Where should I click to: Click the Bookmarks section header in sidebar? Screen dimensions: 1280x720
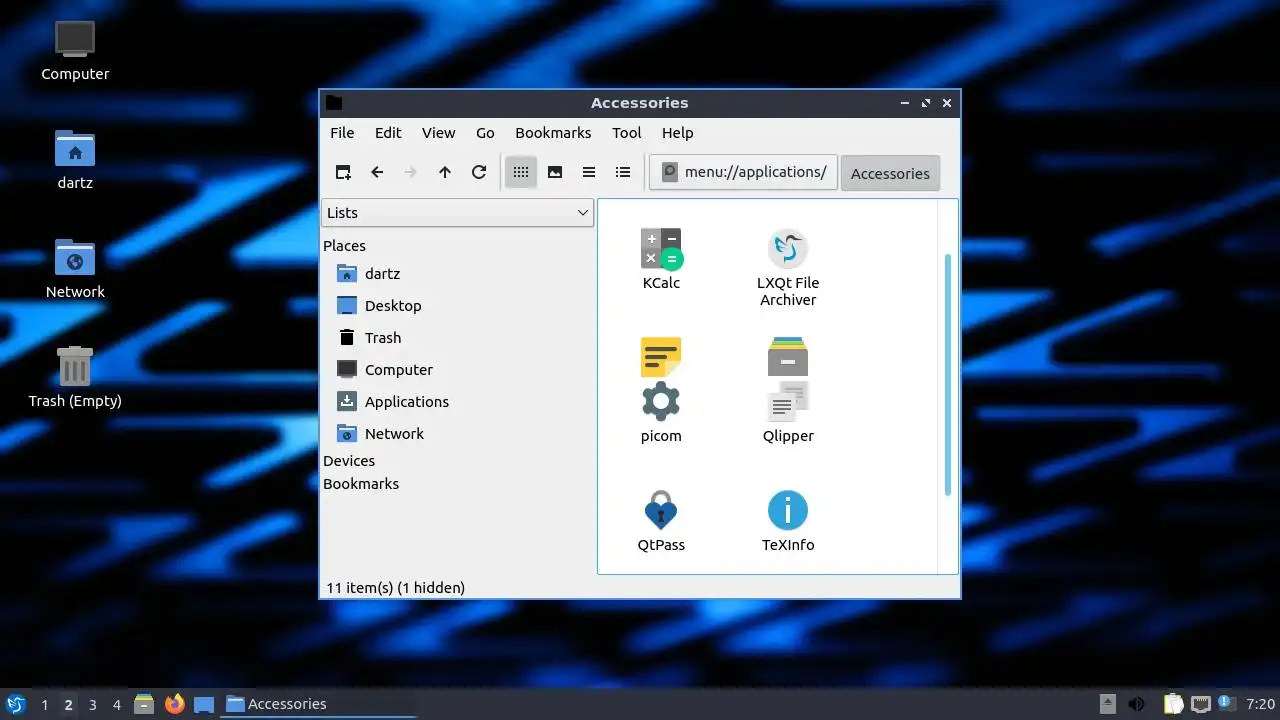(x=361, y=483)
